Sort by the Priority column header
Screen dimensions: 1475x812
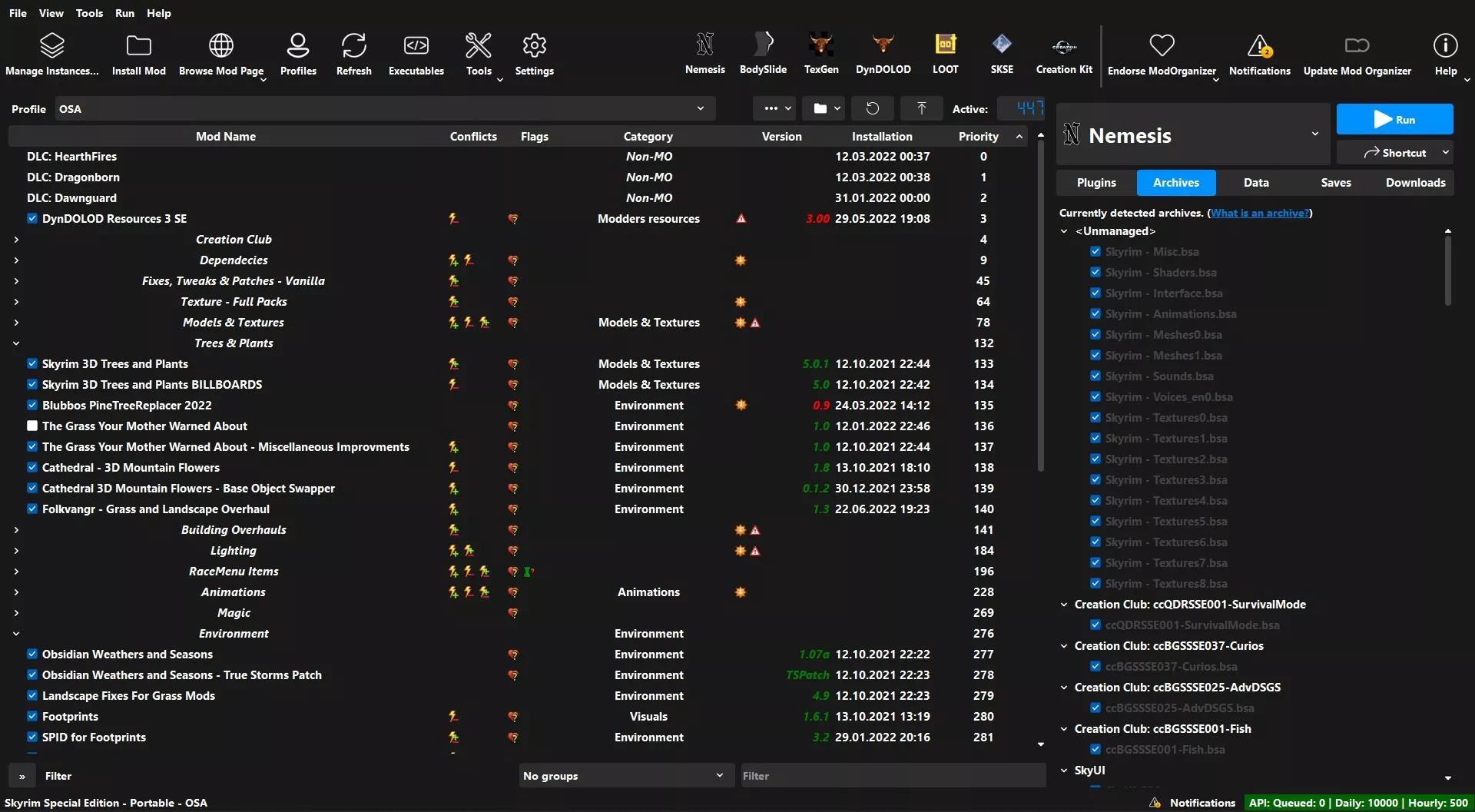978,136
